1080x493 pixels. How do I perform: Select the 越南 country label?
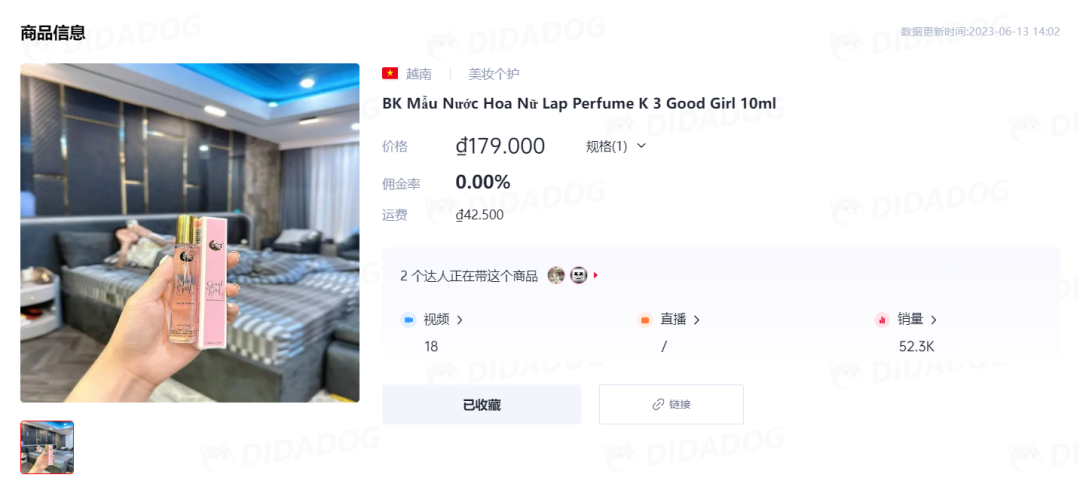point(419,74)
